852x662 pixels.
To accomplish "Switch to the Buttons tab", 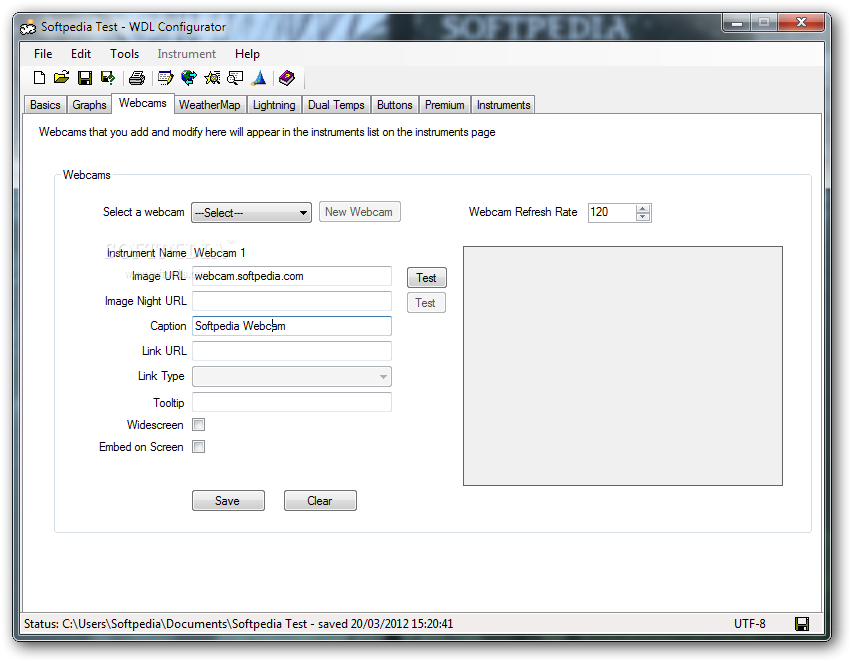I will 394,105.
